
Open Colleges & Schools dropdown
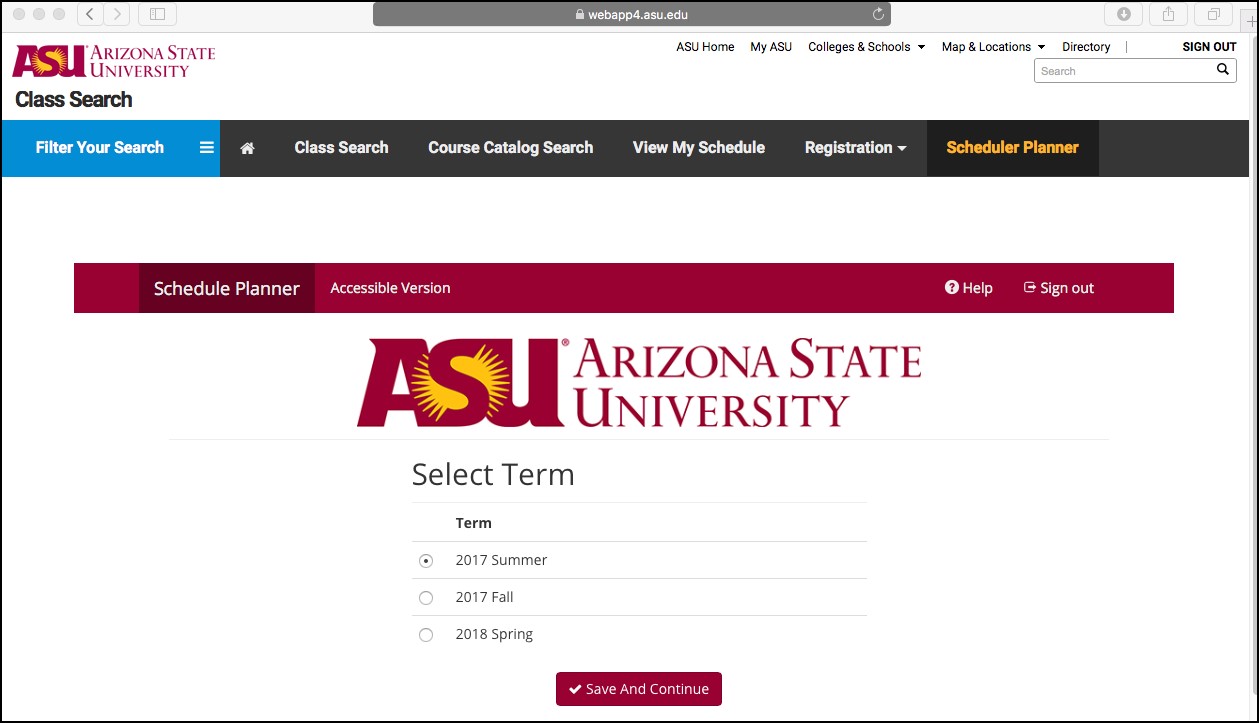[866, 47]
